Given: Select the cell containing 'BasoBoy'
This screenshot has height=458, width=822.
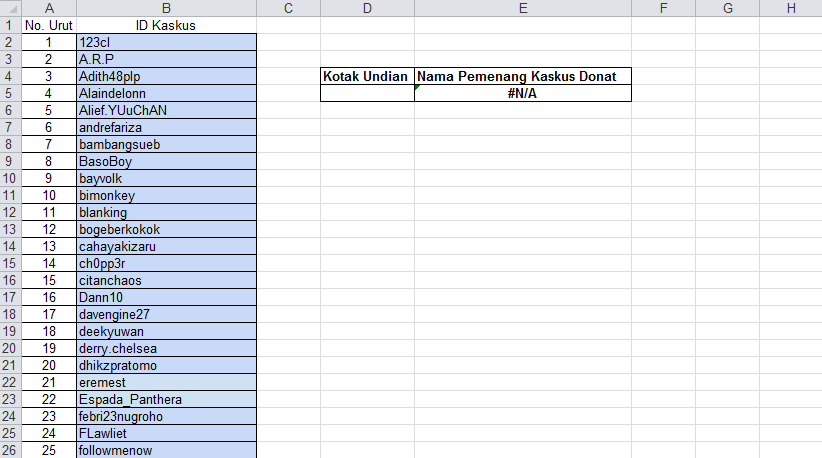Looking at the screenshot, I should click(166, 161).
